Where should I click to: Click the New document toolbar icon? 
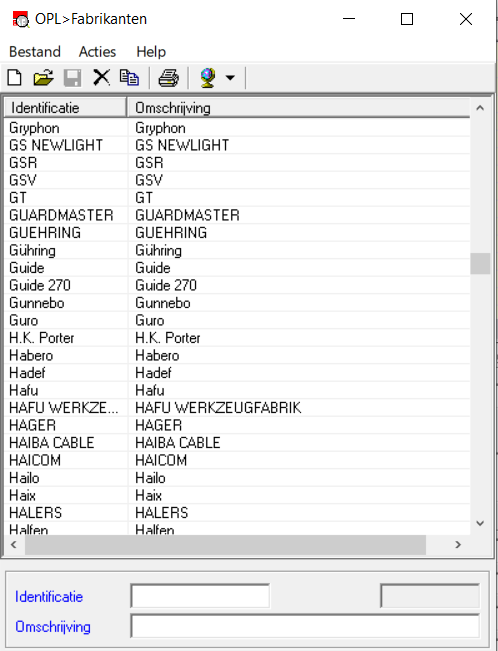point(15,78)
